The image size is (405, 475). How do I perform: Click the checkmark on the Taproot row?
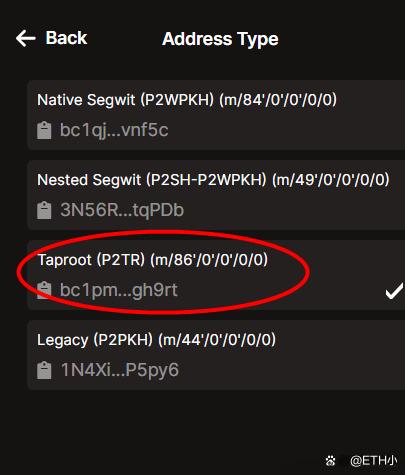point(394,291)
